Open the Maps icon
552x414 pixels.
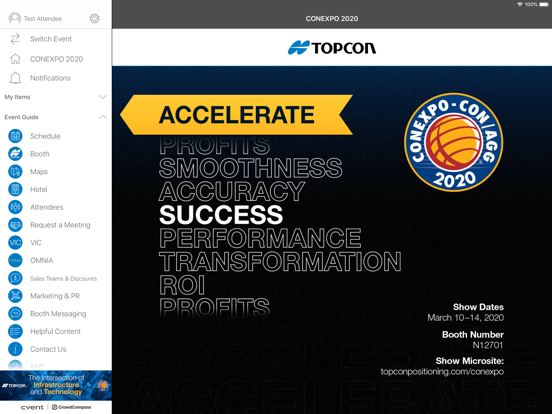click(x=15, y=171)
